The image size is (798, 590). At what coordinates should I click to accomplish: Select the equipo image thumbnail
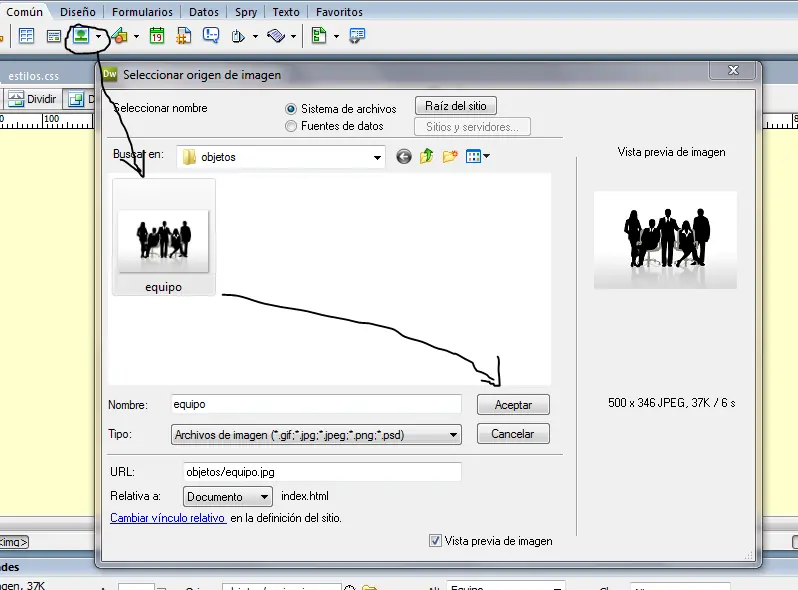pyautogui.click(x=163, y=237)
